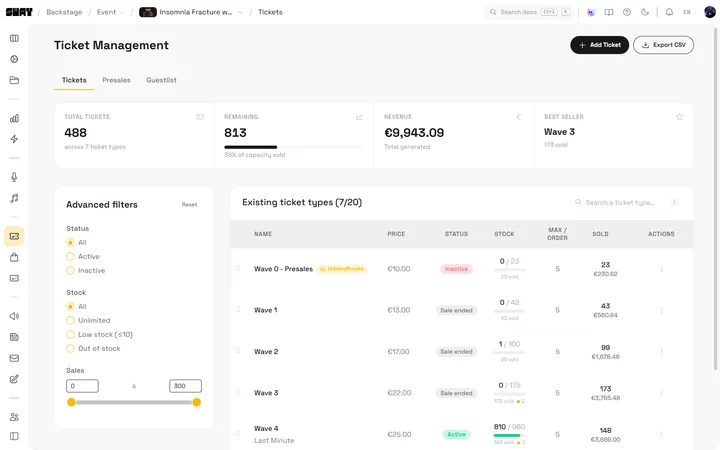The height and width of the screenshot is (450, 720).
Task: Open the megaphone sidebar icon
Action: (14, 316)
